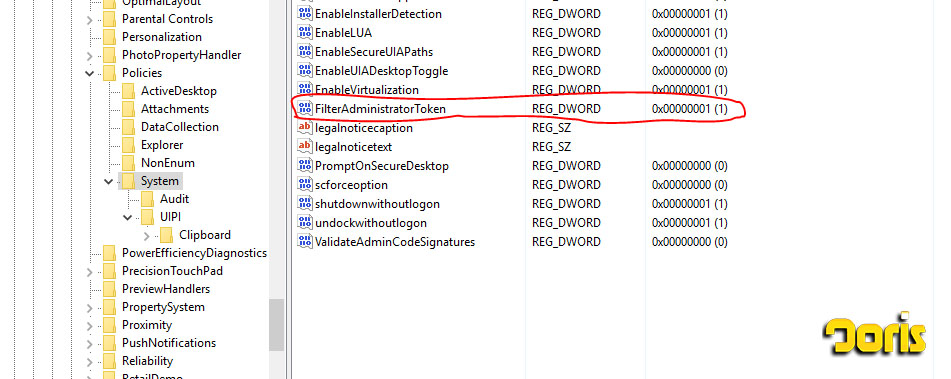This screenshot has height=379, width=951.
Task: Click the PromptOnSecureDesktop value name
Action: click(x=381, y=166)
